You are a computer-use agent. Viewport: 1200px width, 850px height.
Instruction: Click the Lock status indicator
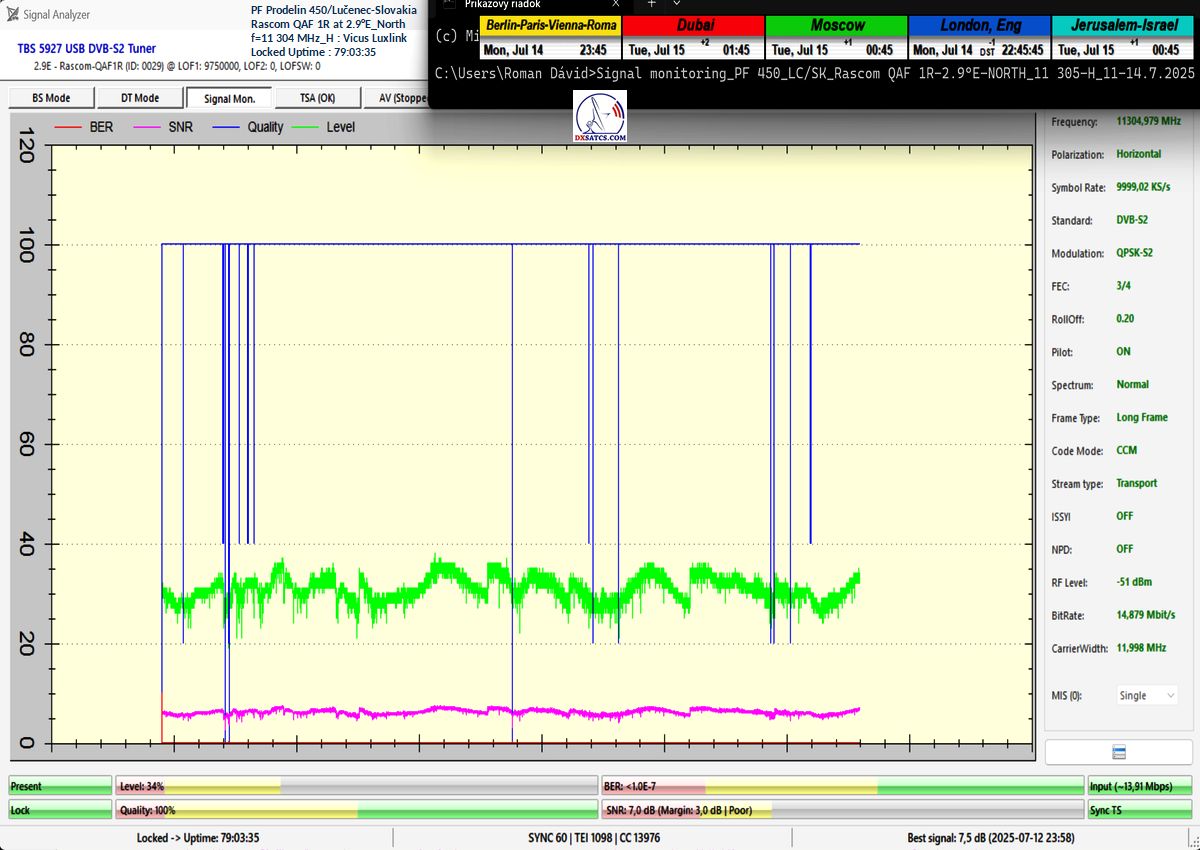(x=60, y=810)
